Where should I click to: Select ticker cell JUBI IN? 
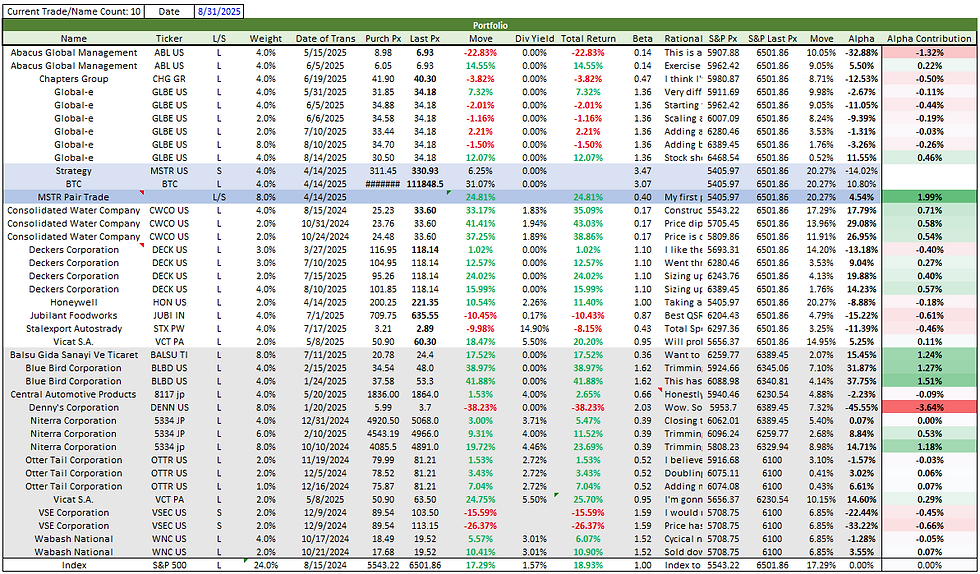[169, 315]
